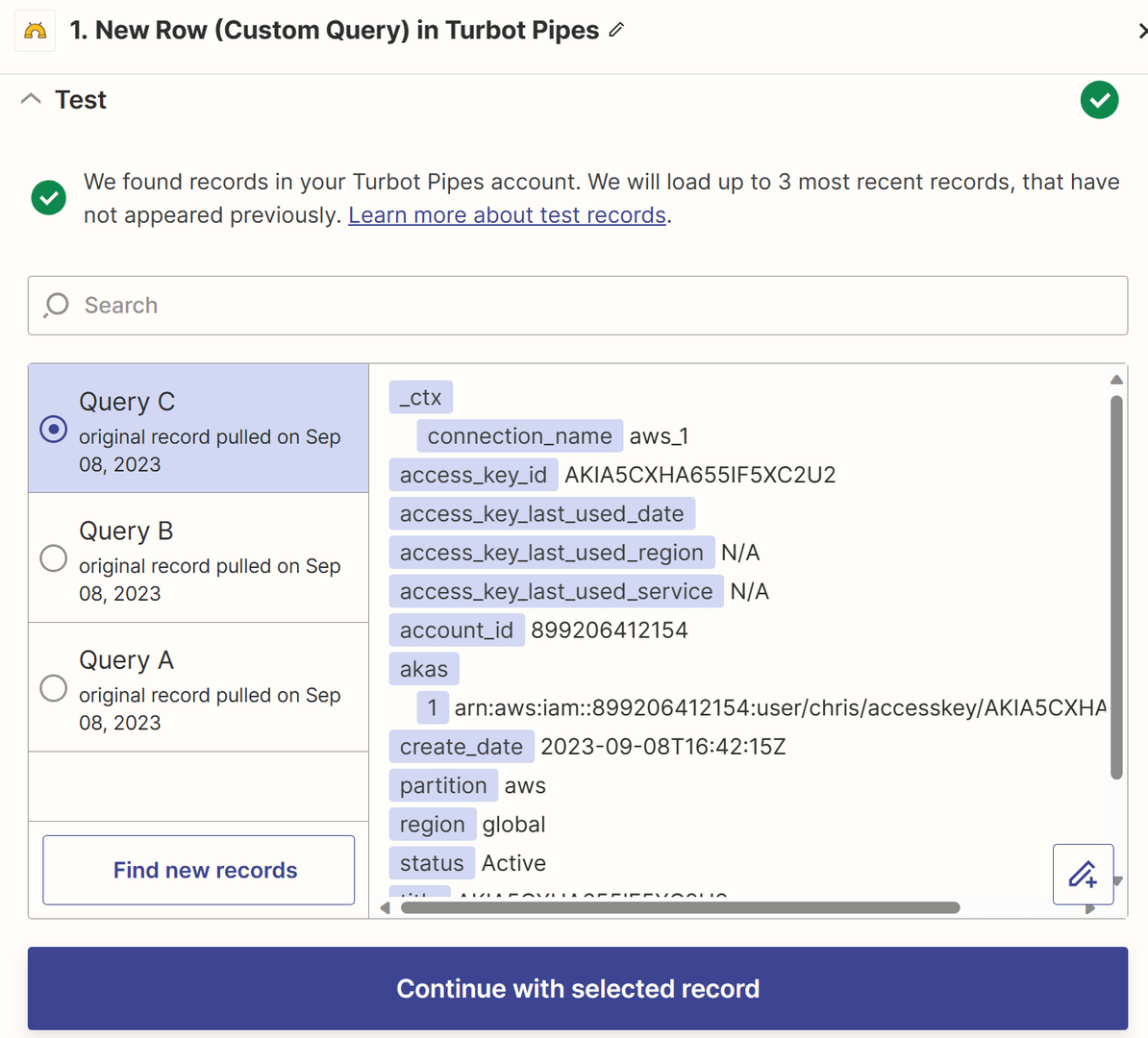1148x1038 pixels.
Task: Click the magnifying glass search icon
Action: [x=57, y=305]
